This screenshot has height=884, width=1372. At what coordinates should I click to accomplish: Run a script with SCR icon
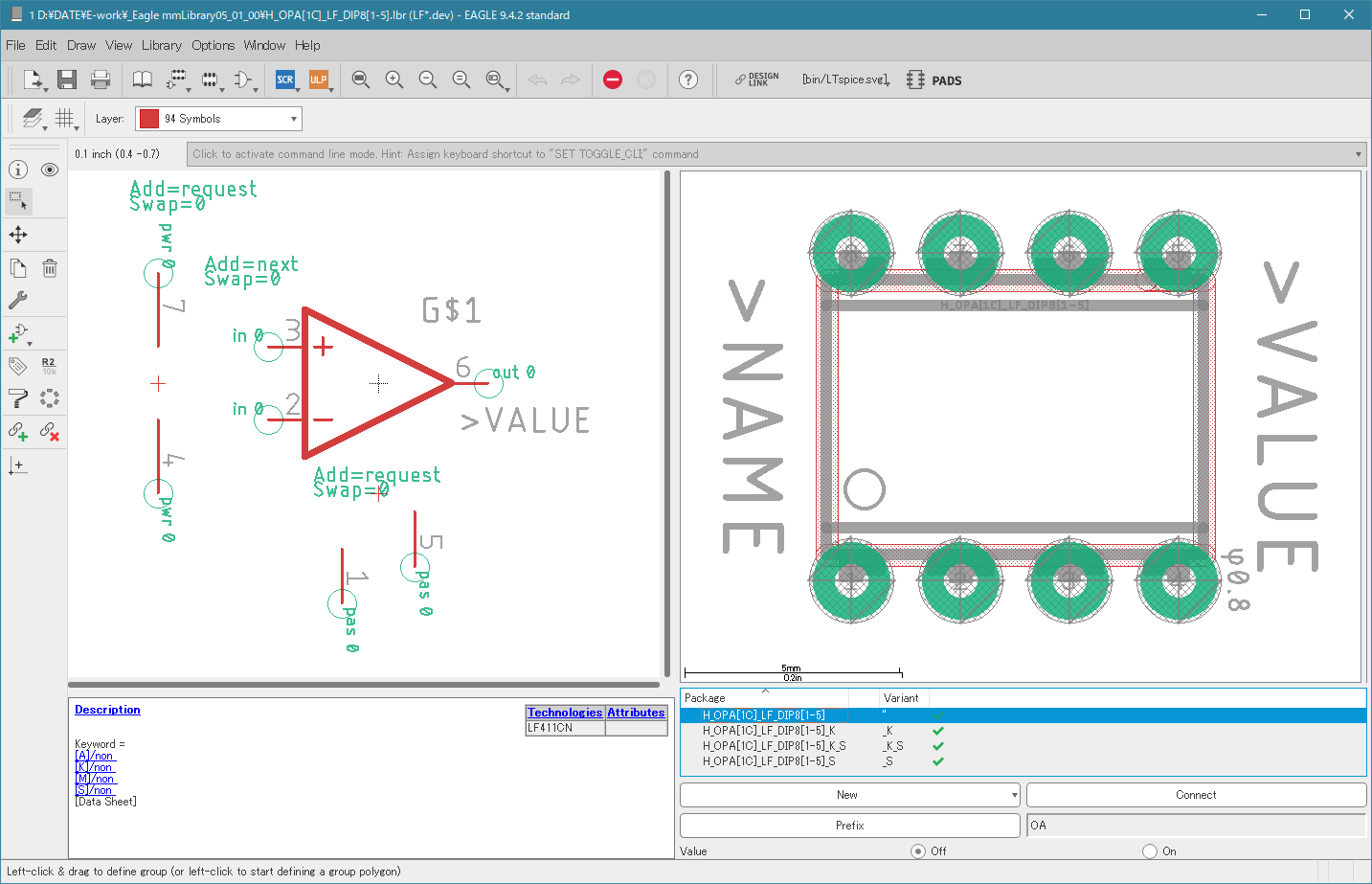[x=285, y=79]
